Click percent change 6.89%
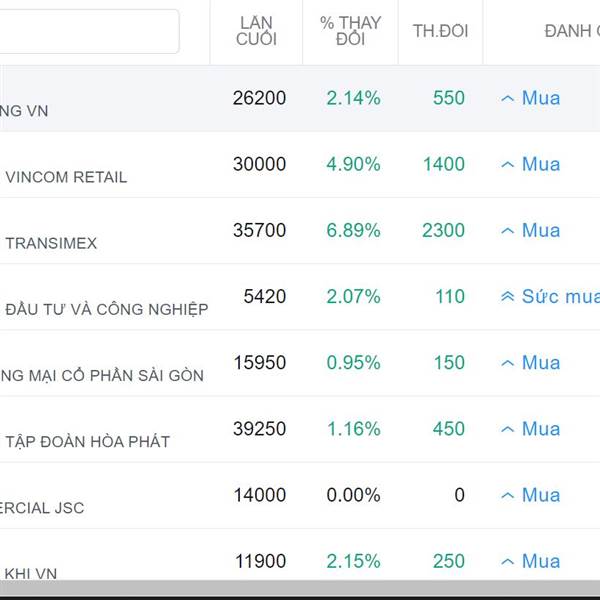600x600 pixels. click(354, 230)
